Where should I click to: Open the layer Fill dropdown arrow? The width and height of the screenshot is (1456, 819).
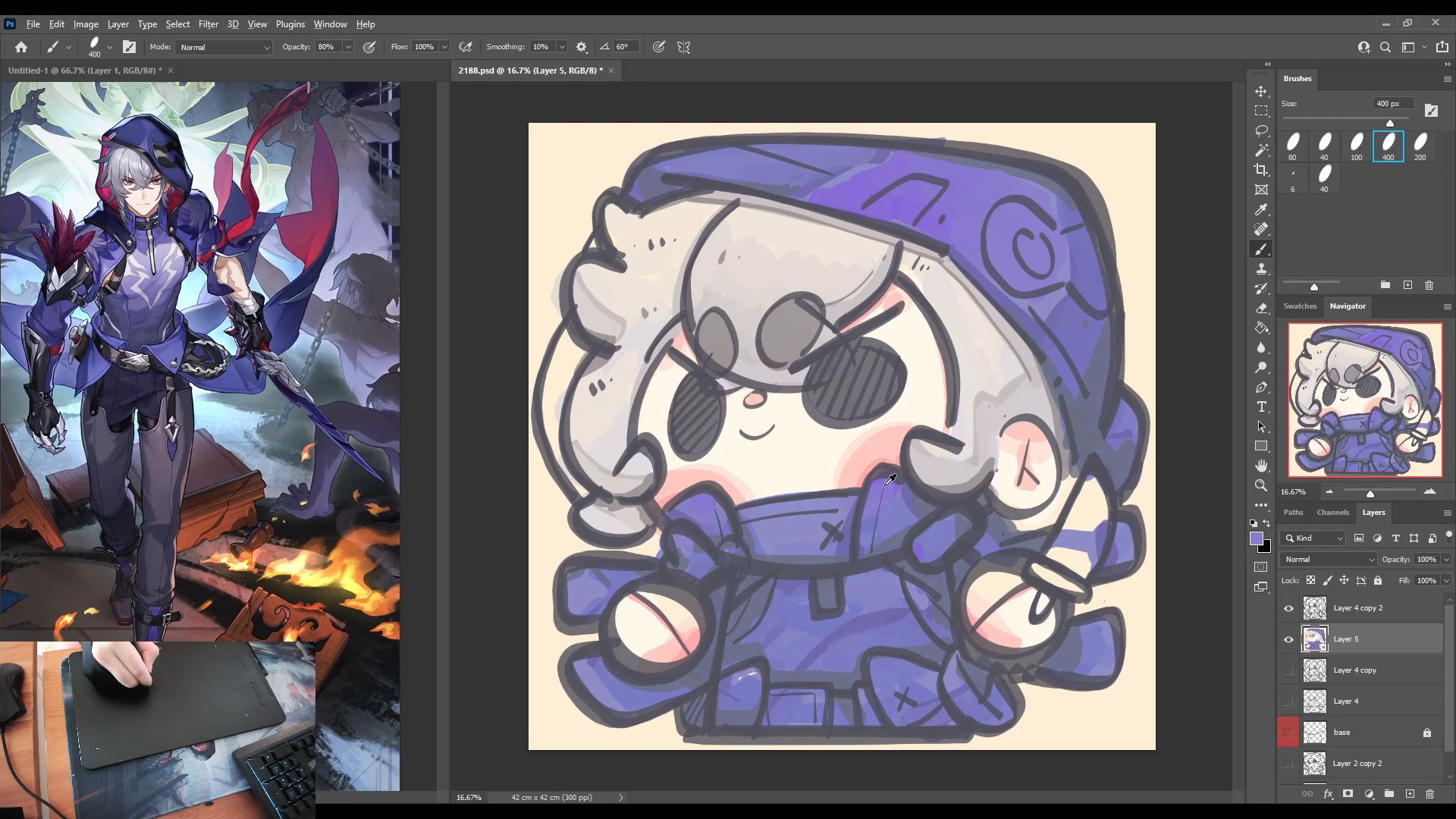[x=1446, y=581]
